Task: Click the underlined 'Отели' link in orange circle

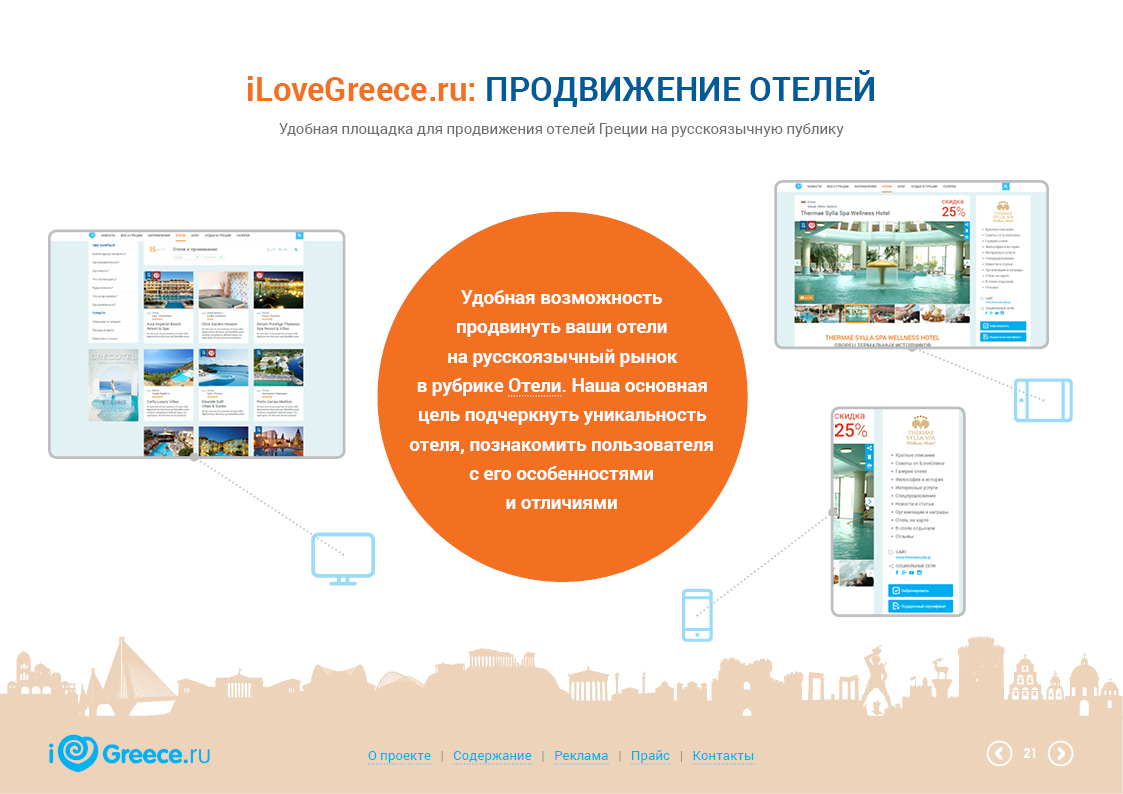Action: pyautogui.click(x=529, y=387)
